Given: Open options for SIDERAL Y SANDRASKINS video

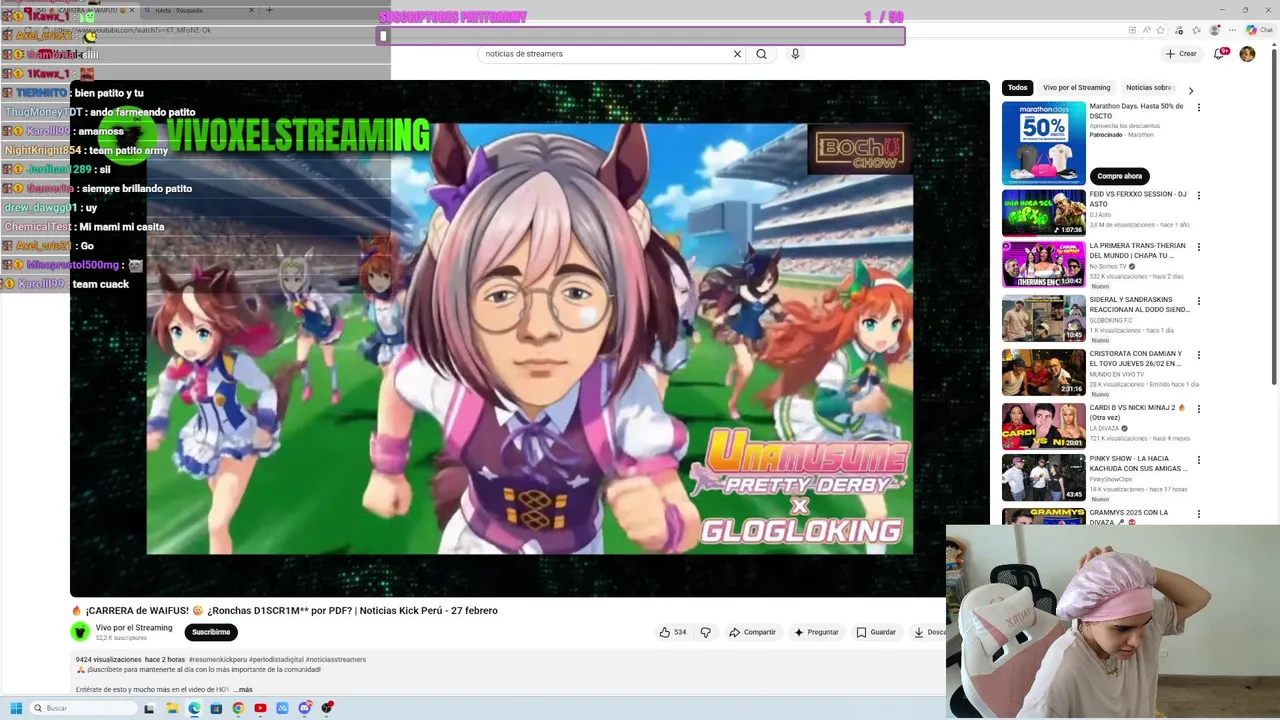Looking at the screenshot, I should click(x=1198, y=301).
